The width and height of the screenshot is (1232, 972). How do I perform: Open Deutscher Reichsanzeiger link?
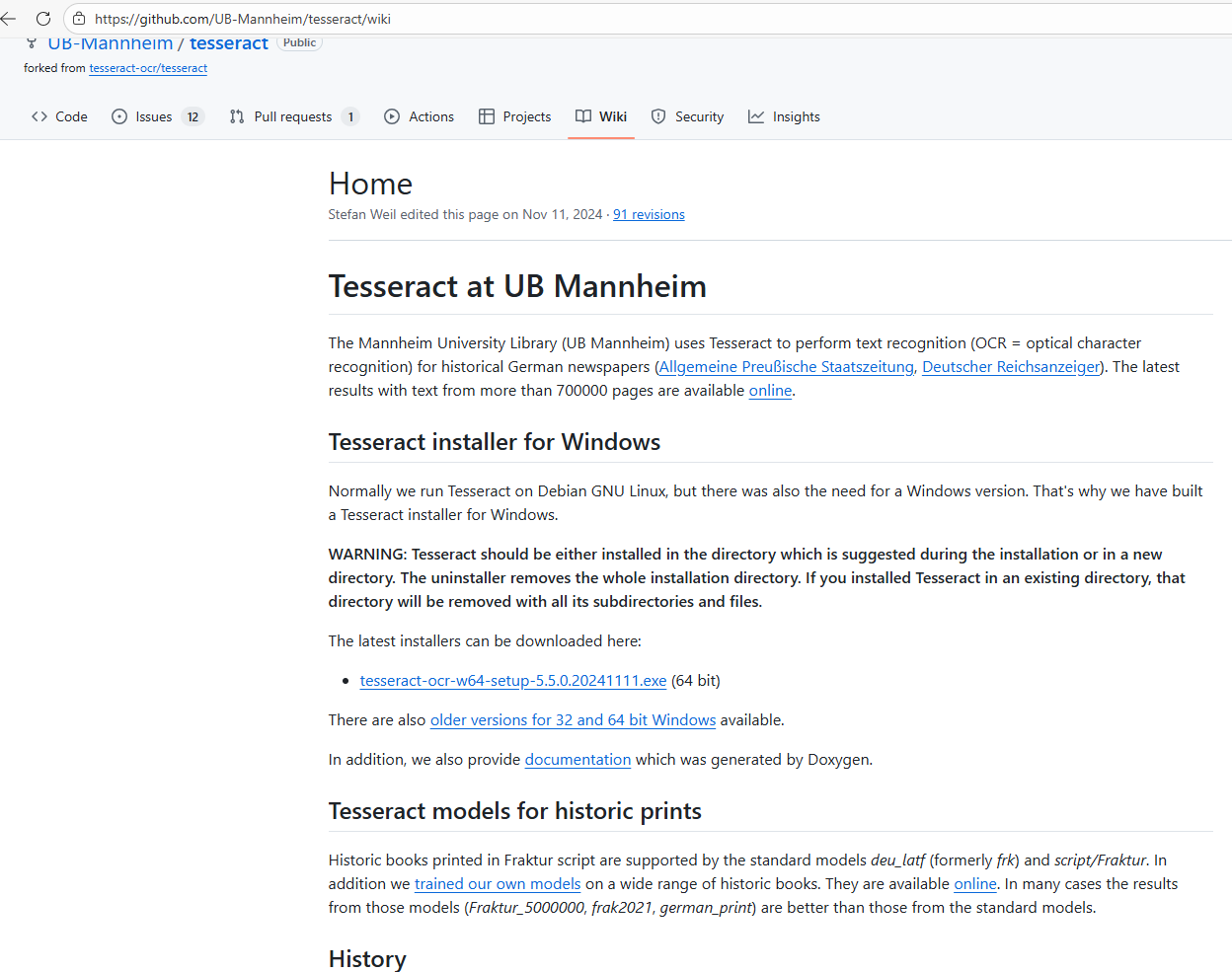1011,367
